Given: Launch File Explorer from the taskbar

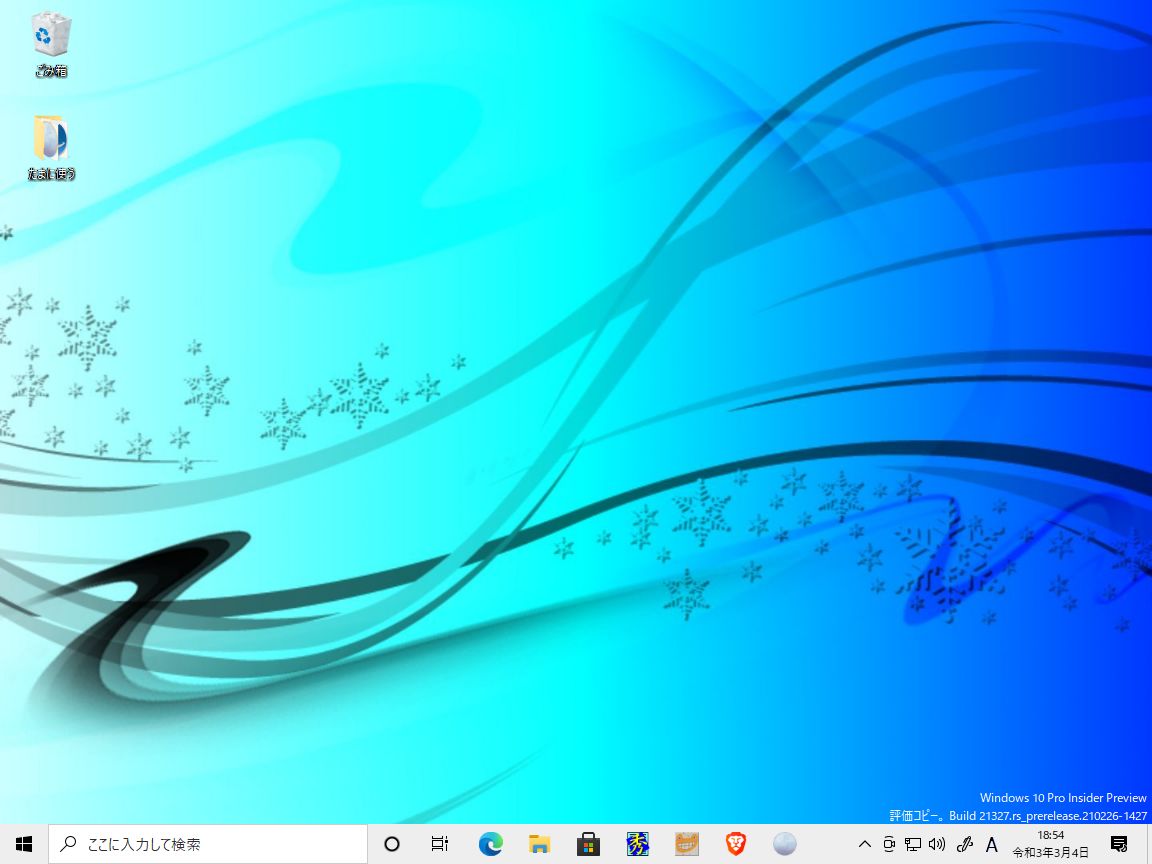Looking at the screenshot, I should (539, 844).
